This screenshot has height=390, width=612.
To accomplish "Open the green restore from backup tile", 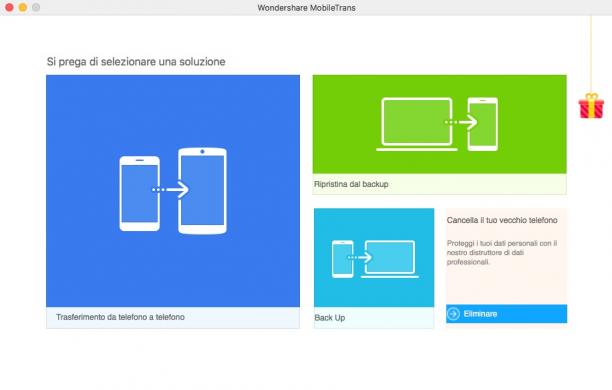I will coord(439,134).
